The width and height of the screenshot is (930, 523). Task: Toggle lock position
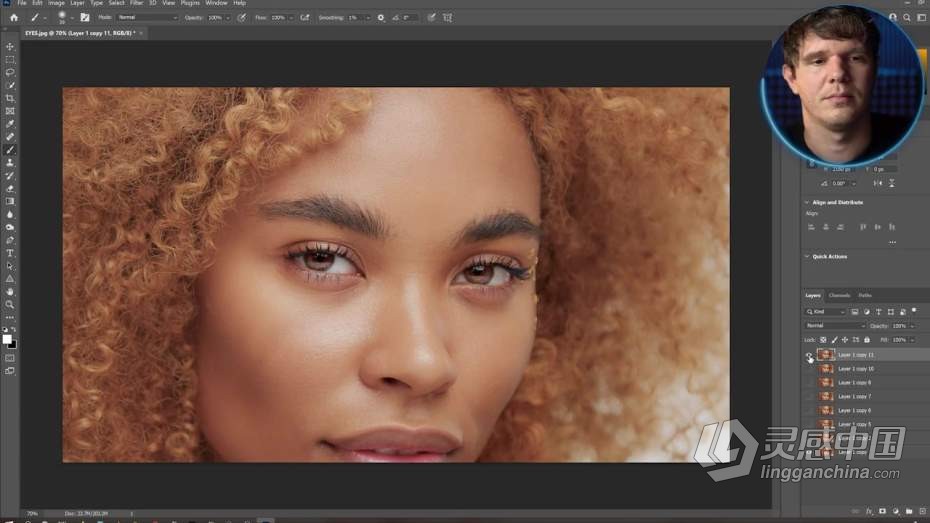[x=845, y=340]
